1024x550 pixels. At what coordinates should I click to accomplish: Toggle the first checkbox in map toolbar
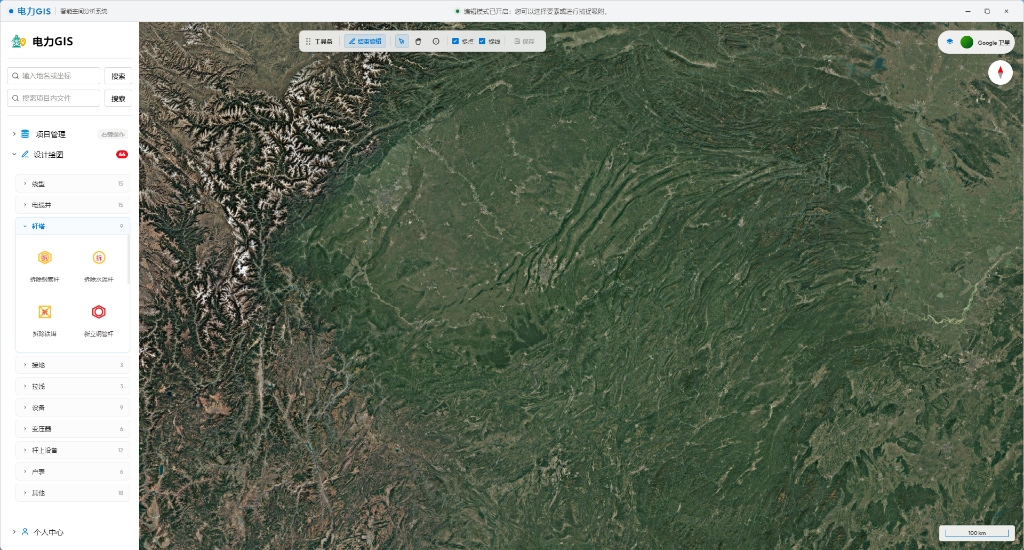click(455, 41)
